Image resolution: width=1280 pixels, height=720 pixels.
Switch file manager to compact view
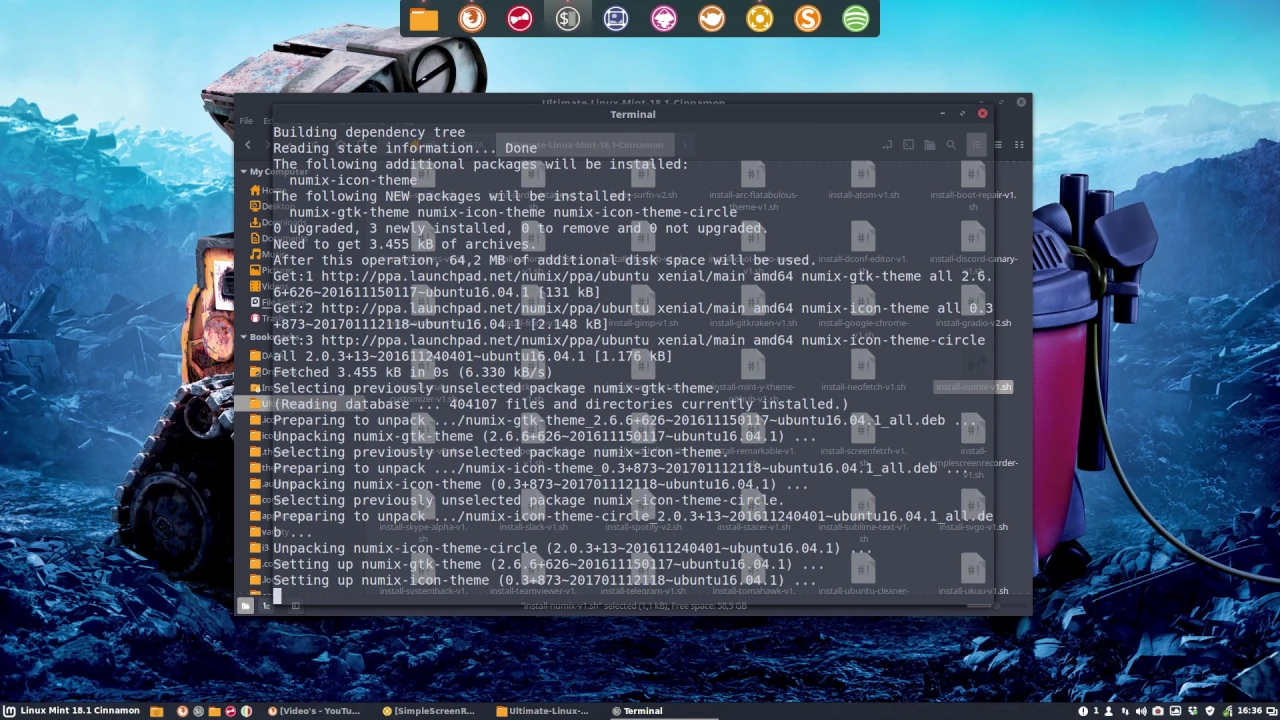1019,145
